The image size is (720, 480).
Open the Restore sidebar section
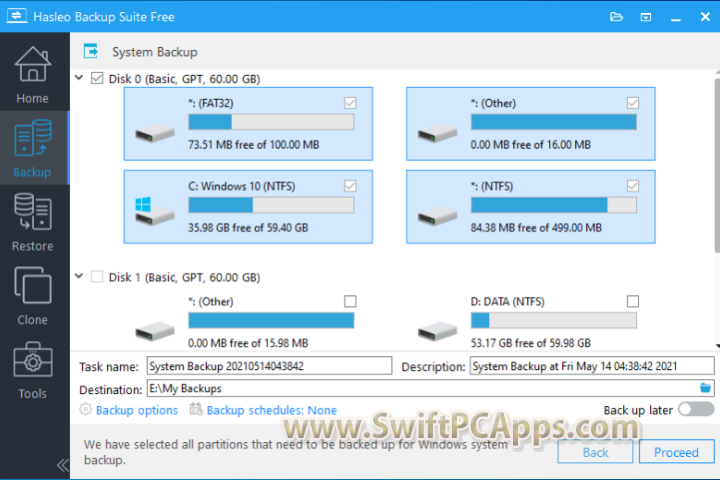[x=33, y=222]
